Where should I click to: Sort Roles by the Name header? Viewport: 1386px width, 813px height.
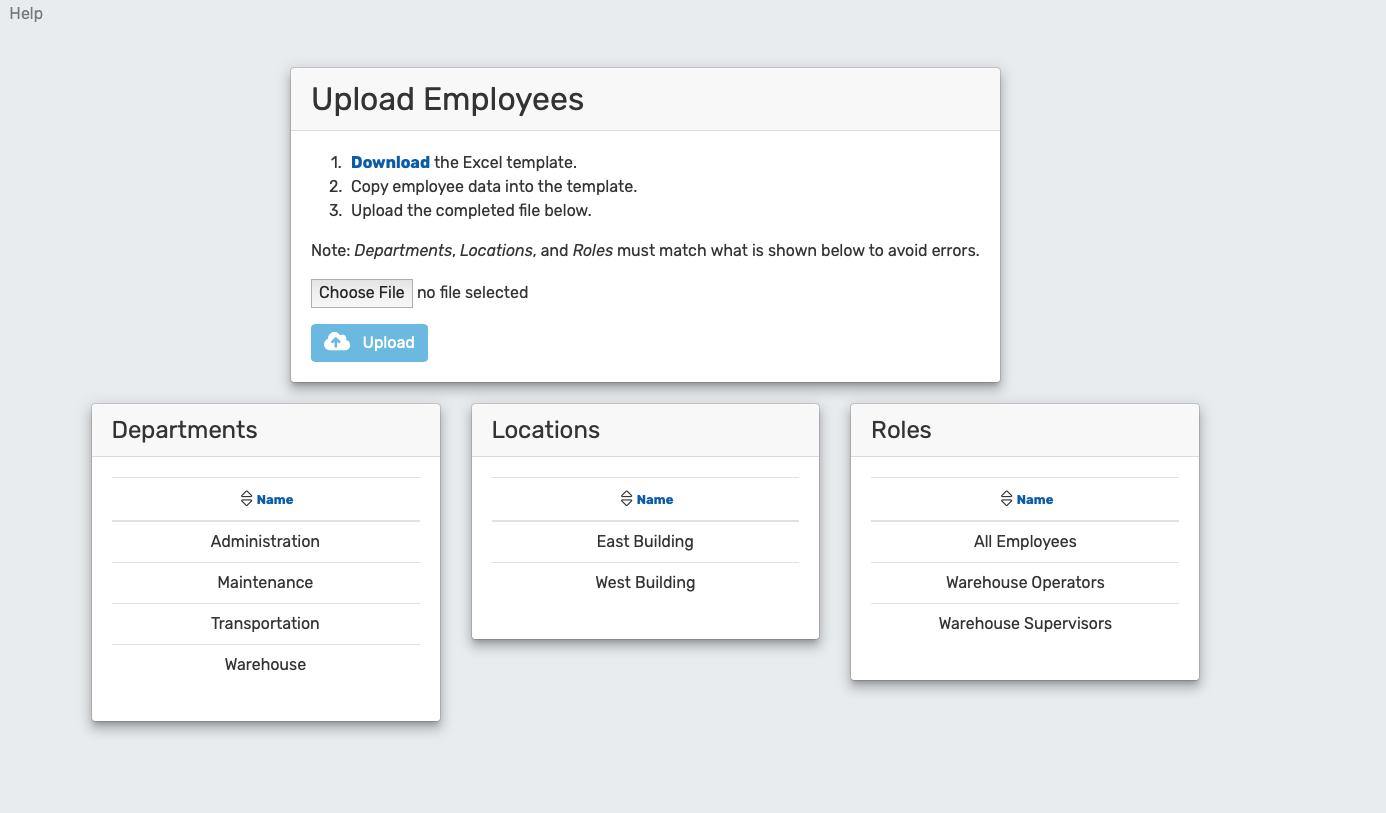(x=1035, y=500)
